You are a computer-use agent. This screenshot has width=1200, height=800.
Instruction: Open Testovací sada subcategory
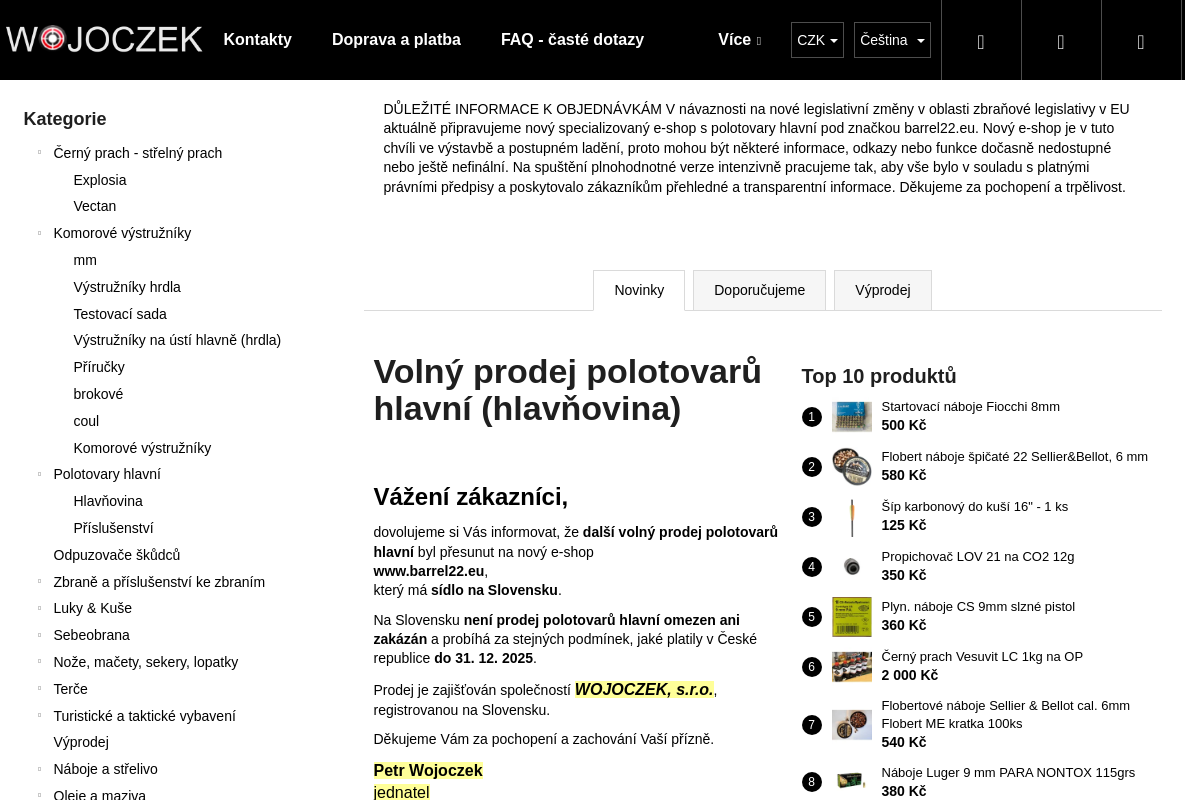[120, 314]
